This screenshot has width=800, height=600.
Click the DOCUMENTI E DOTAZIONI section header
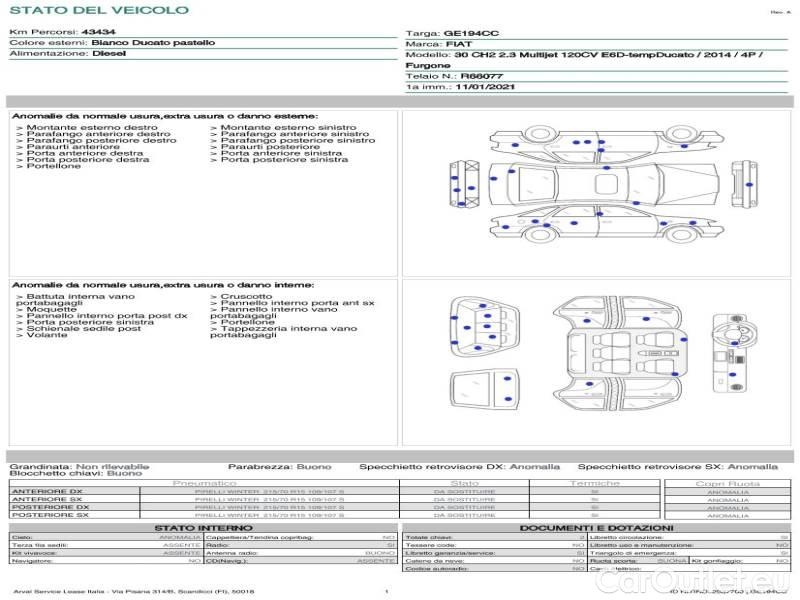[596, 527]
